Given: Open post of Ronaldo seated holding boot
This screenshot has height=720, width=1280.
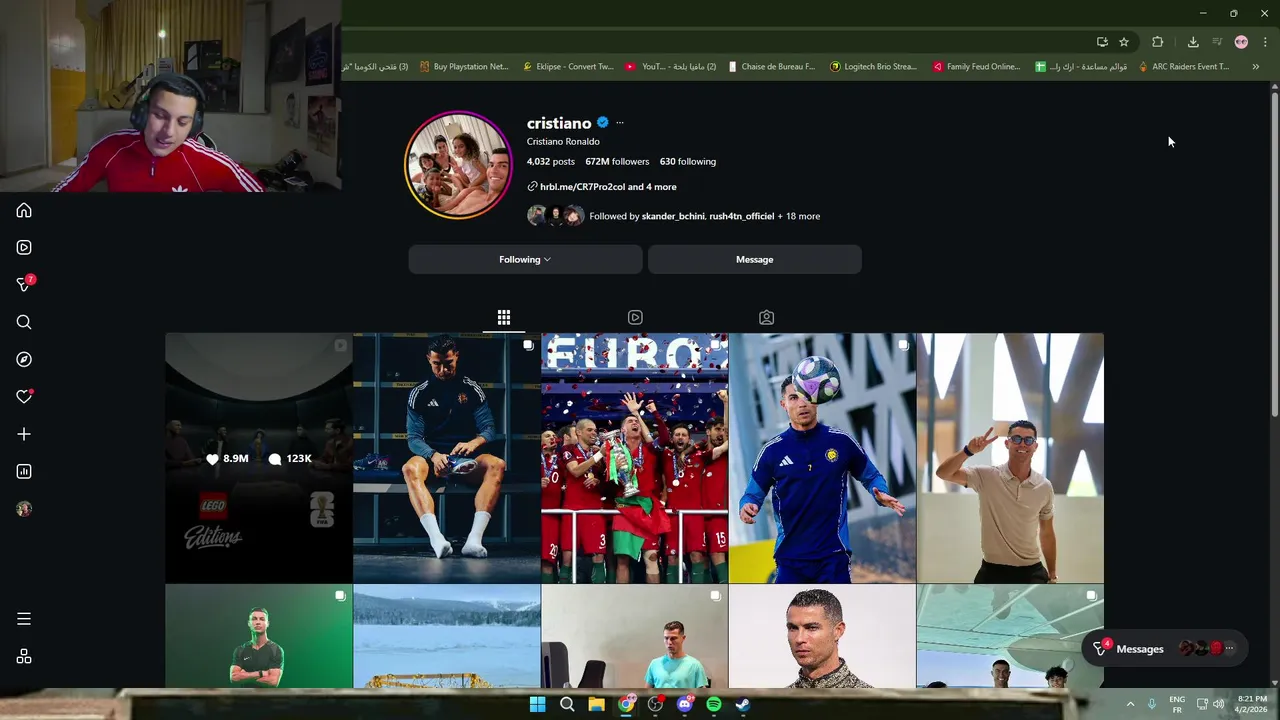Looking at the screenshot, I should pos(447,458).
